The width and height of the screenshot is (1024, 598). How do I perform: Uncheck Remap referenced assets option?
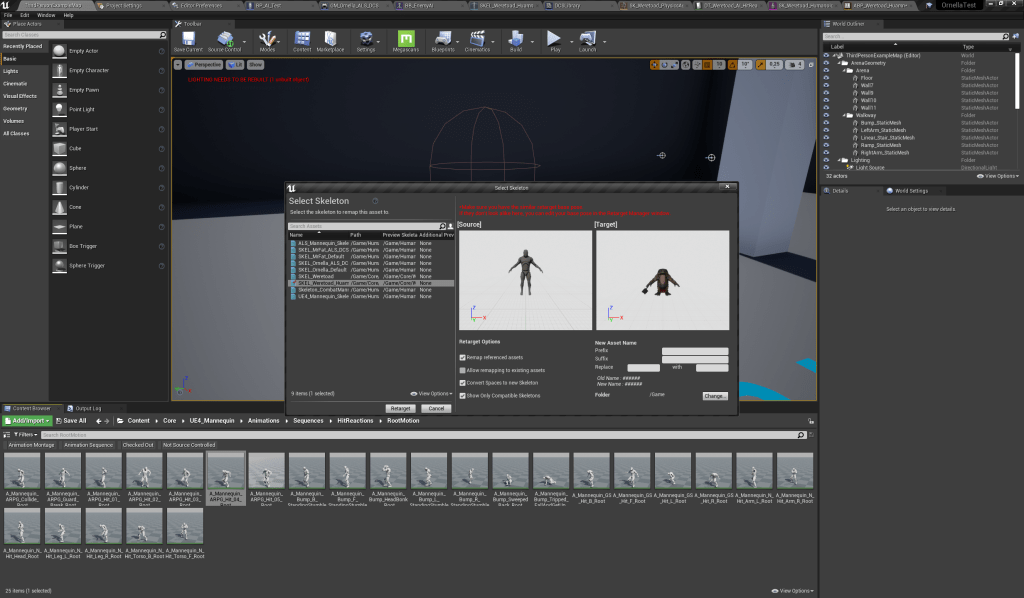point(462,357)
